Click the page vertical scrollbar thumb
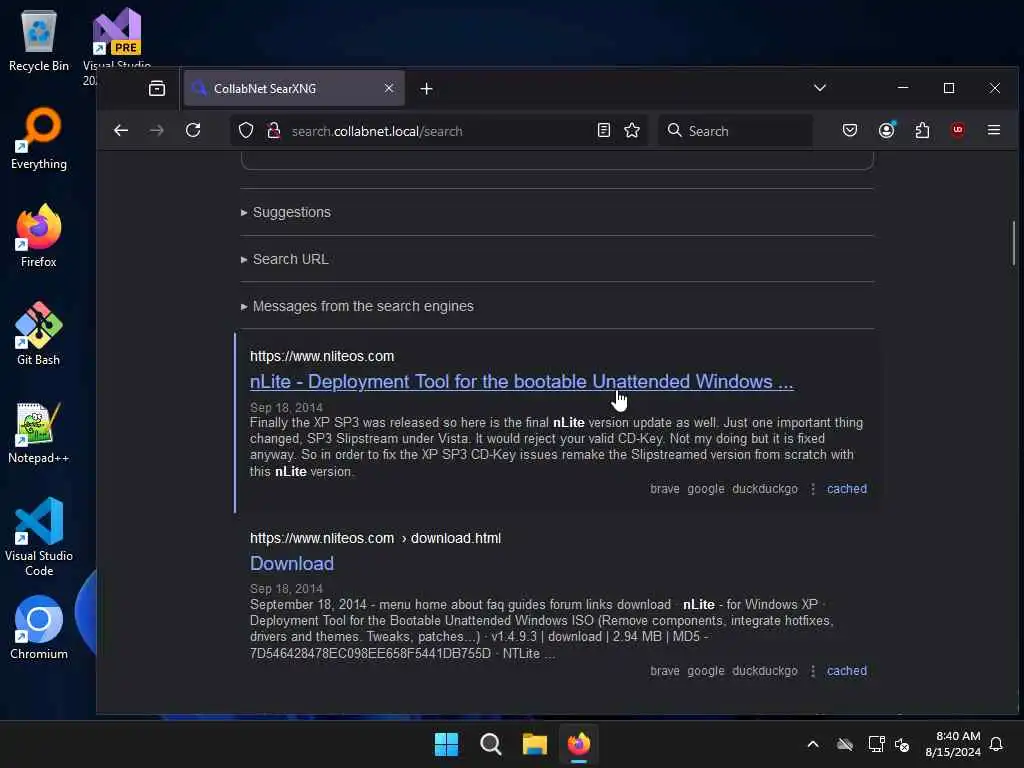The width and height of the screenshot is (1024, 768). [1014, 243]
